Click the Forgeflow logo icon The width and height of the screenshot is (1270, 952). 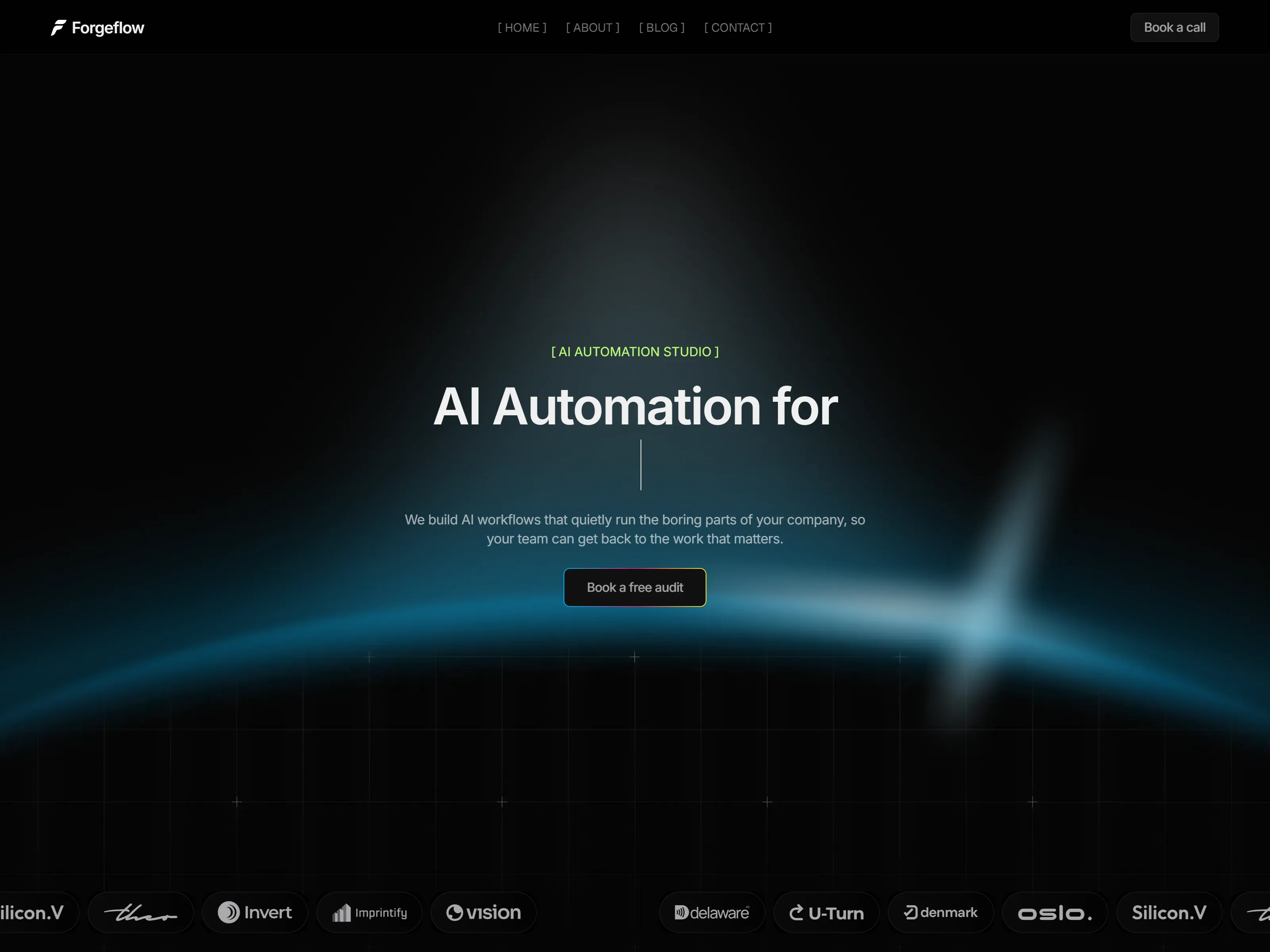tap(59, 27)
